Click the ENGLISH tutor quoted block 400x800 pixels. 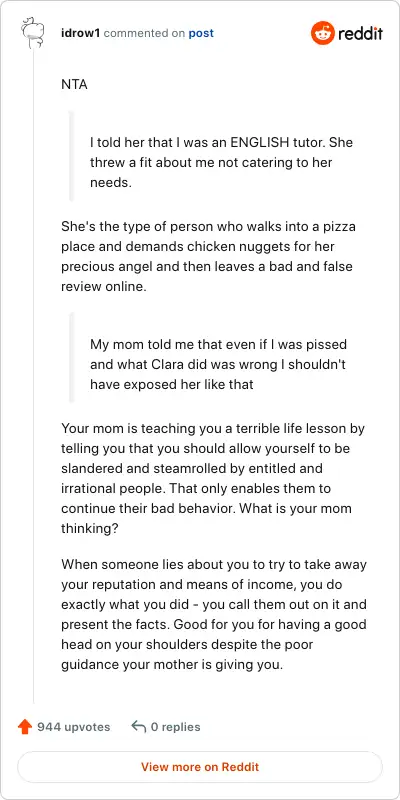coord(221,162)
